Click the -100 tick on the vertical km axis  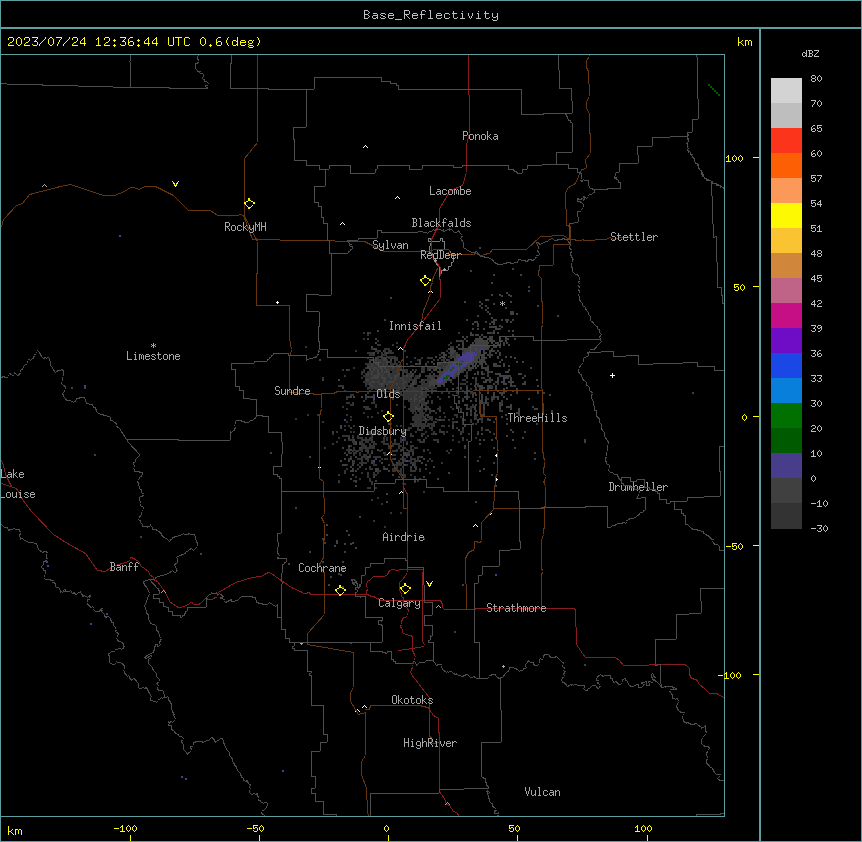[731, 675]
